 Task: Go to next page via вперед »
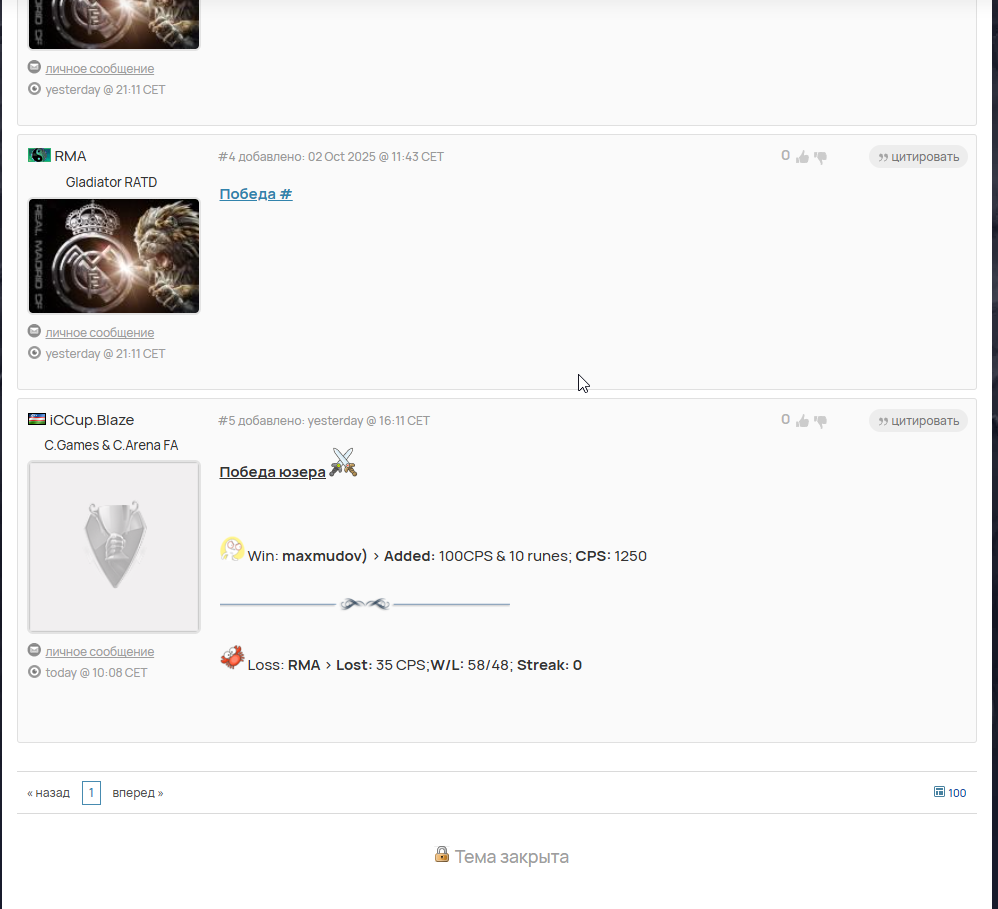tap(137, 793)
